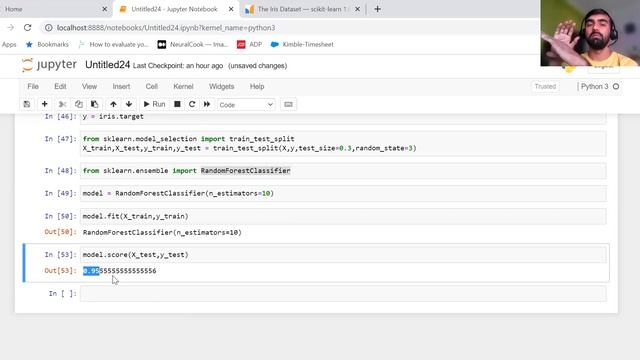The height and width of the screenshot is (360, 640).
Task: Open a new browser tab
Action: 377,9
